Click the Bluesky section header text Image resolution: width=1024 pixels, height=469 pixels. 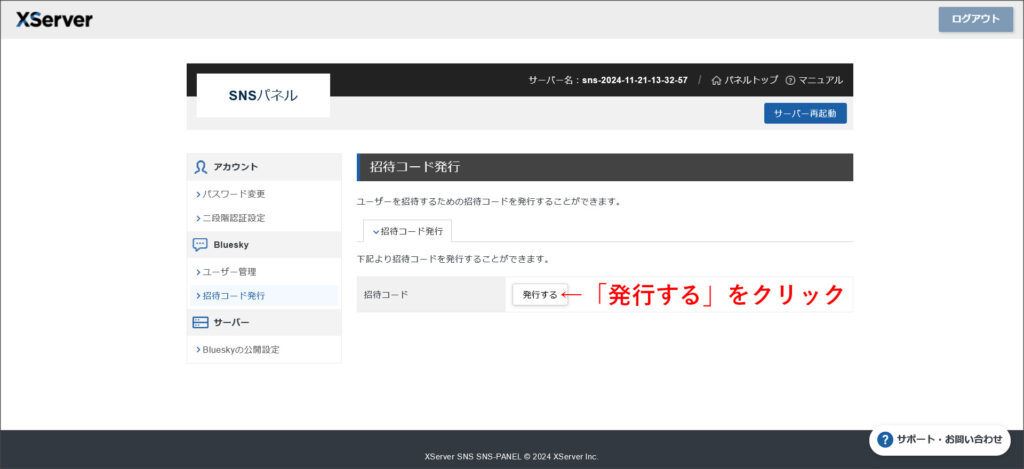tap(231, 245)
